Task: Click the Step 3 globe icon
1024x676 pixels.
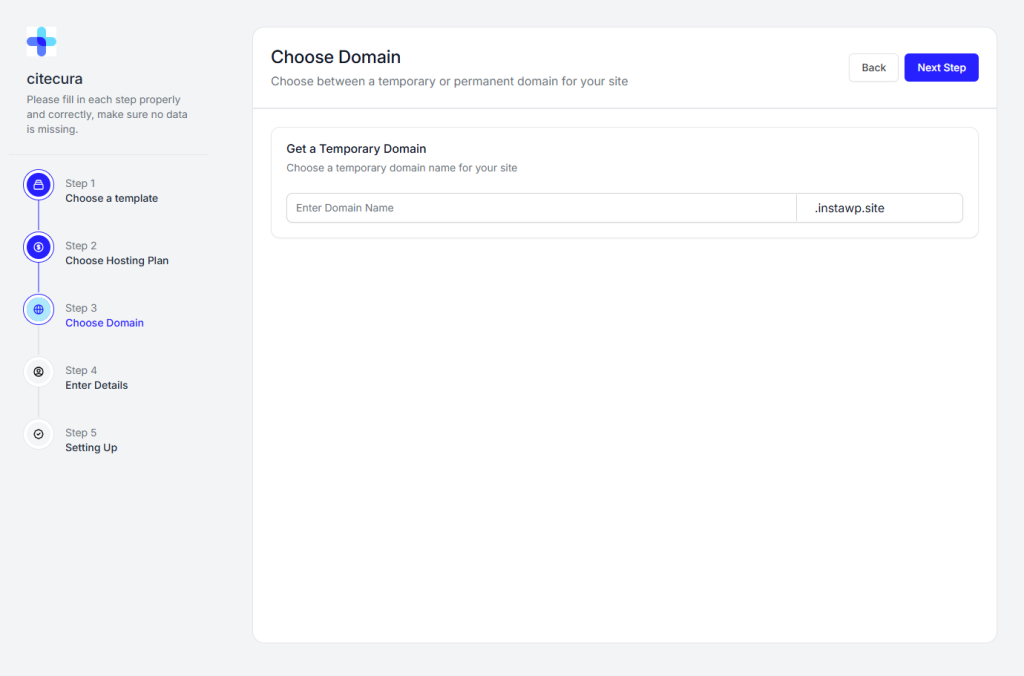Action: (x=39, y=310)
